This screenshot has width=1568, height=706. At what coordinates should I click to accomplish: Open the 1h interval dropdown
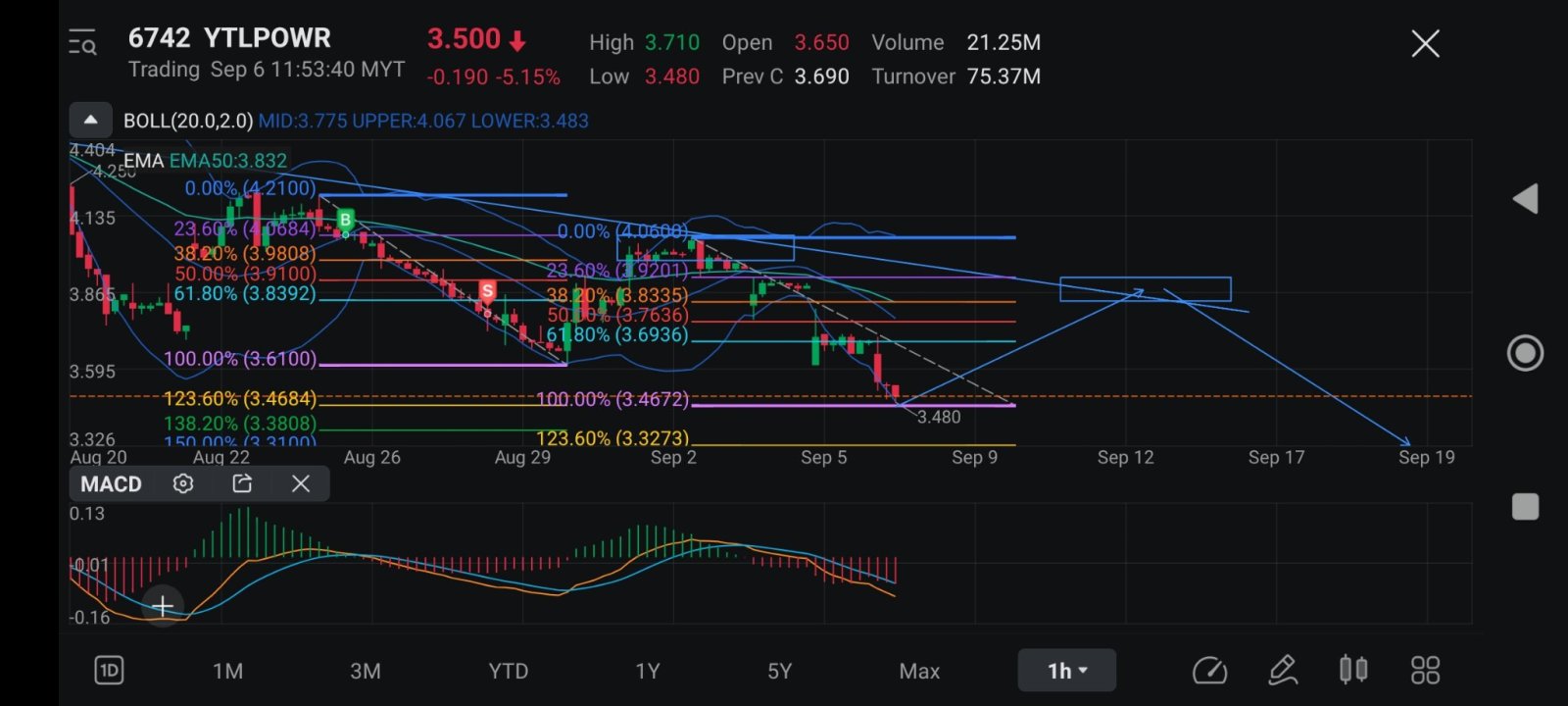coord(1067,671)
